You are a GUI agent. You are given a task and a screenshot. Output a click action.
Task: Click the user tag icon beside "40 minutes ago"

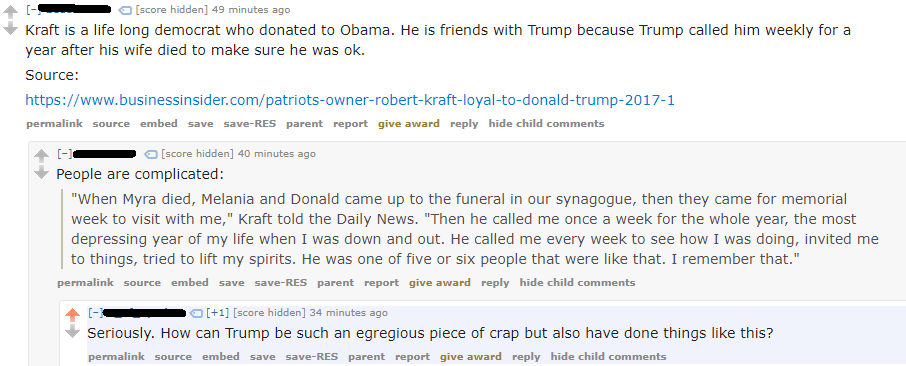click(x=151, y=154)
